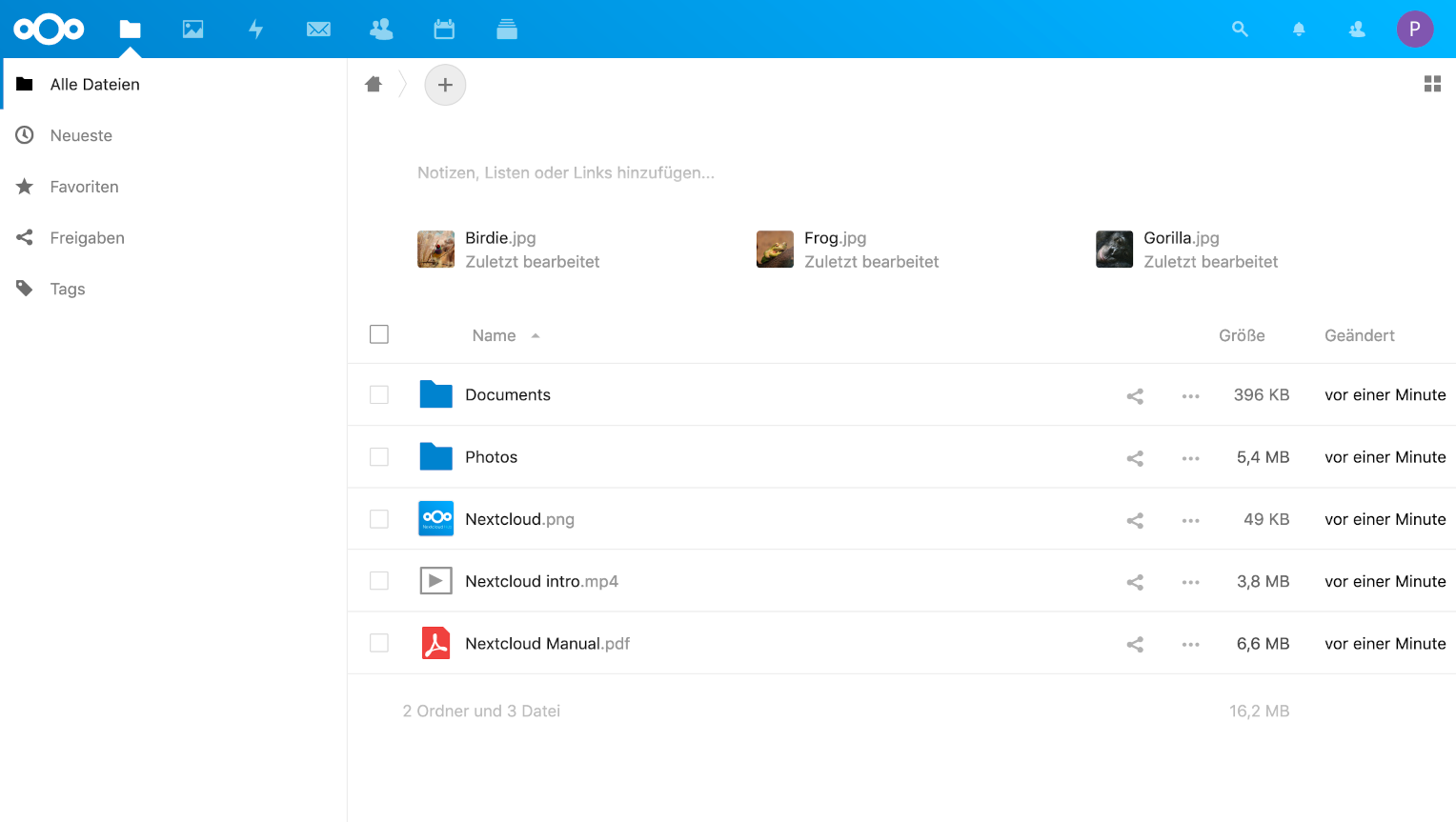Sort by Größe column header
1456x822 pixels.
pyautogui.click(x=1242, y=335)
